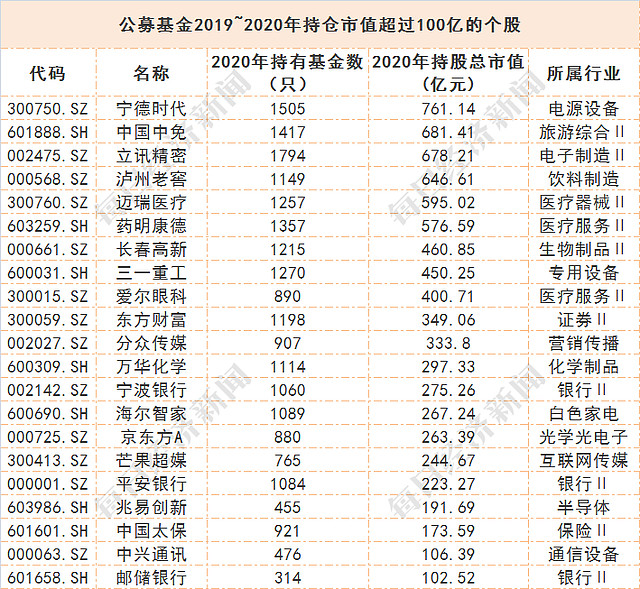Image resolution: width=640 pixels, height=589 pixels.
Task: Click fund count value 1060
Action: pyautogui.click(x=288, y=390)
